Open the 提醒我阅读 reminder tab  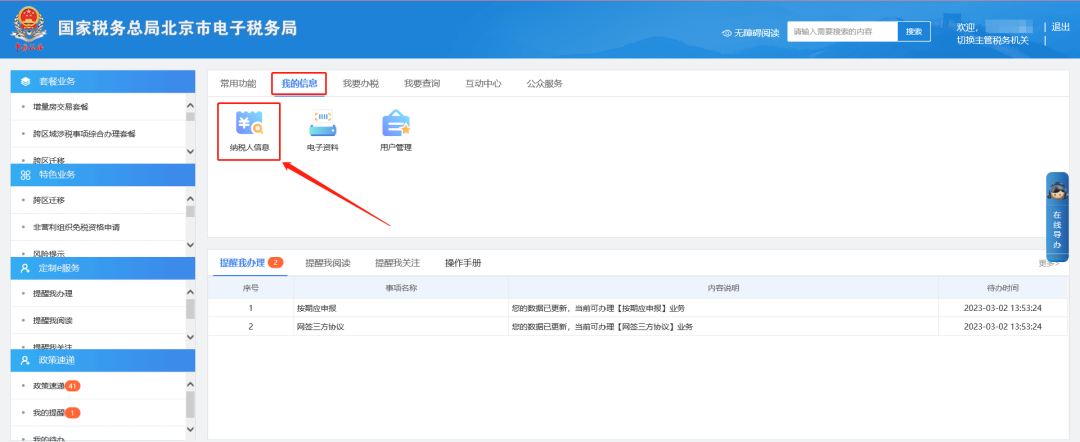point(328,263)
